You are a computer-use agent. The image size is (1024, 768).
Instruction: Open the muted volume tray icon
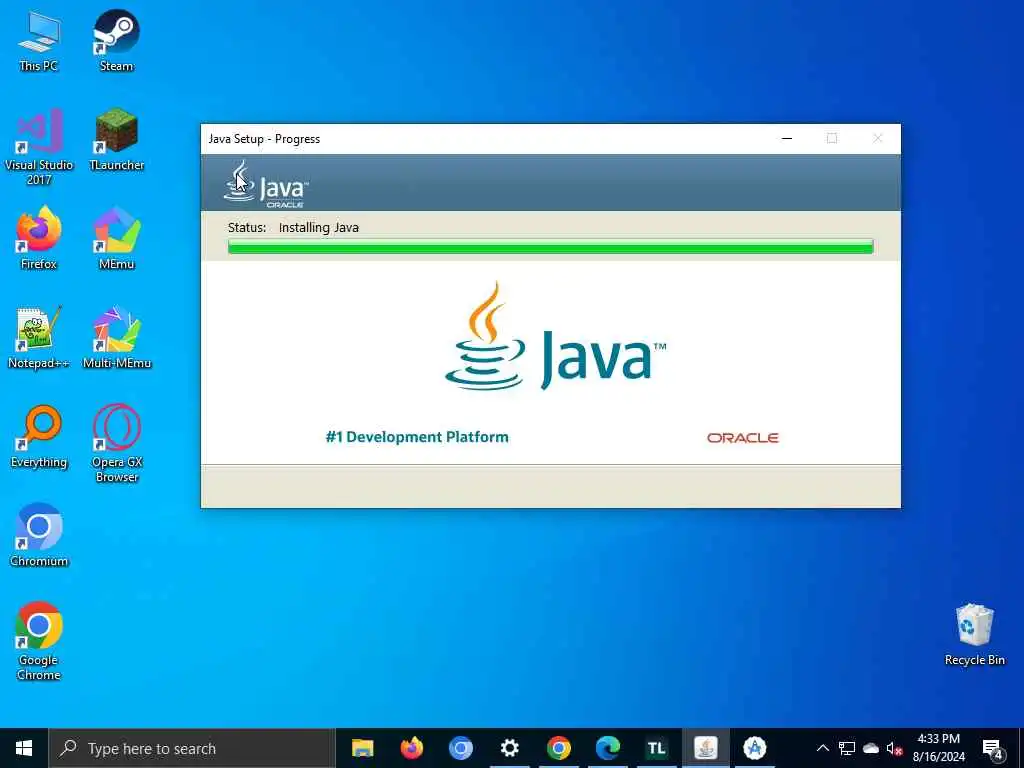(895, 748)
